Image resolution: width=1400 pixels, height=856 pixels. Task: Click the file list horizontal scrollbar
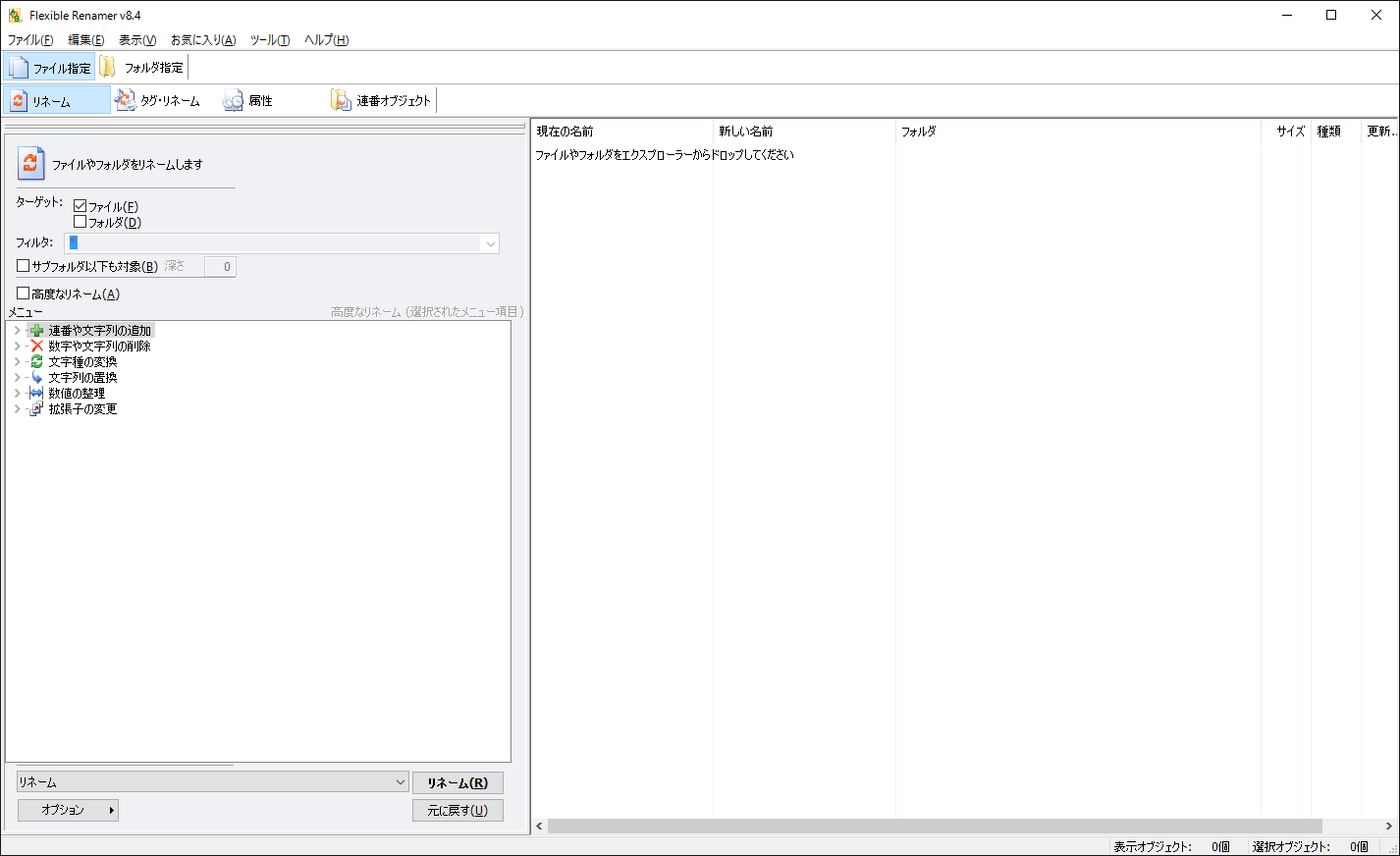pyautogui.click(x=933, y=826)
